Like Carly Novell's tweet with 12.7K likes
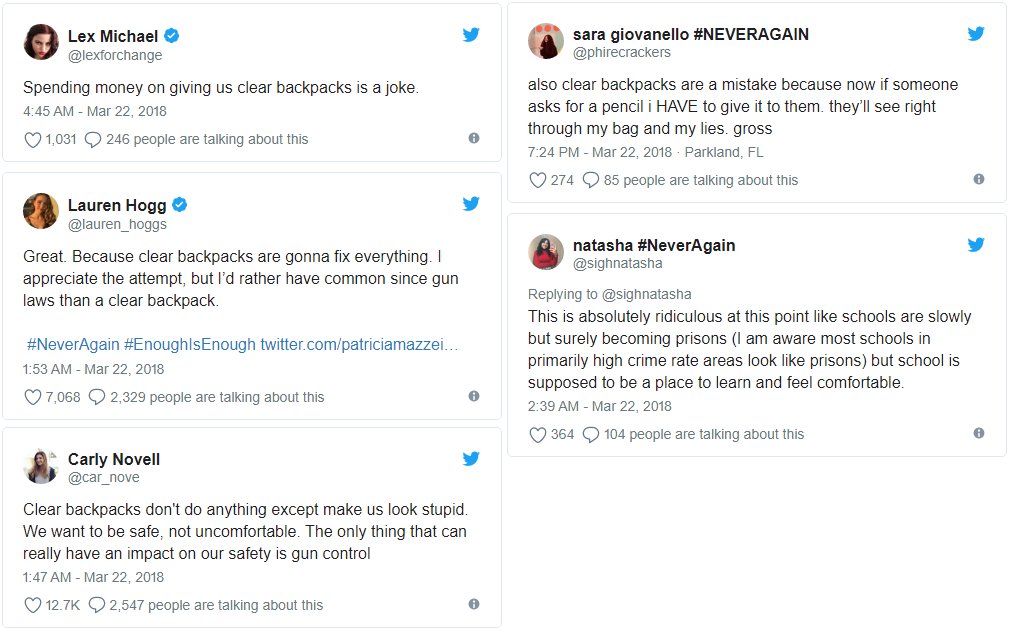 (x=33, y=605)
